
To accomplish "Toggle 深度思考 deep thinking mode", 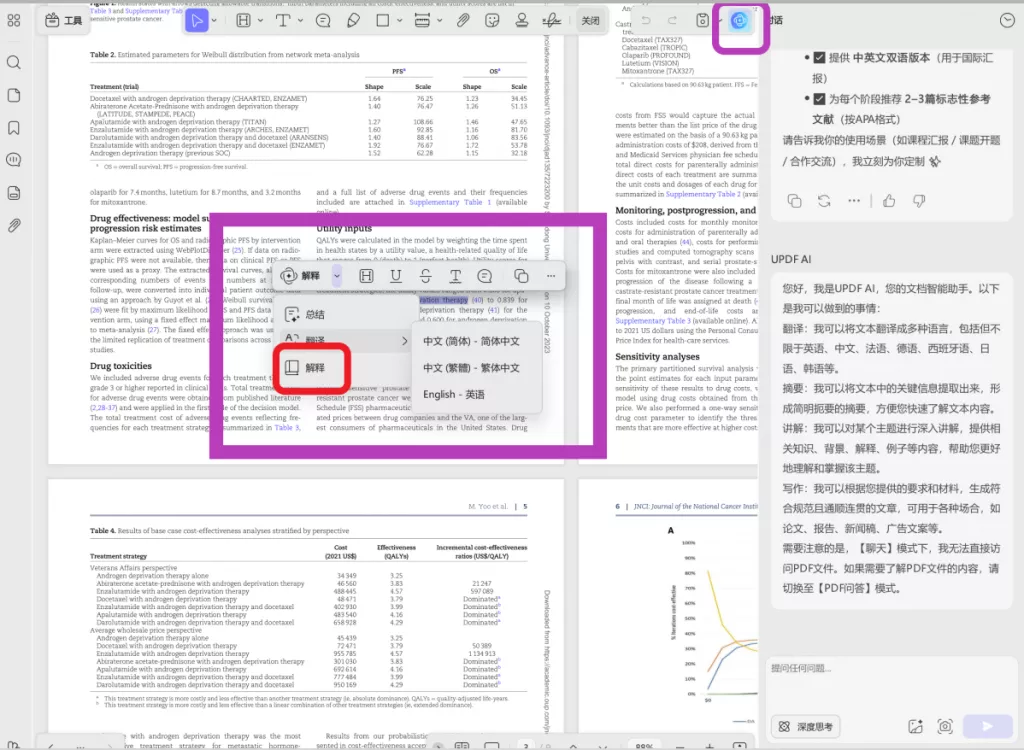I will pyautogui.click(x=805, y=726).
